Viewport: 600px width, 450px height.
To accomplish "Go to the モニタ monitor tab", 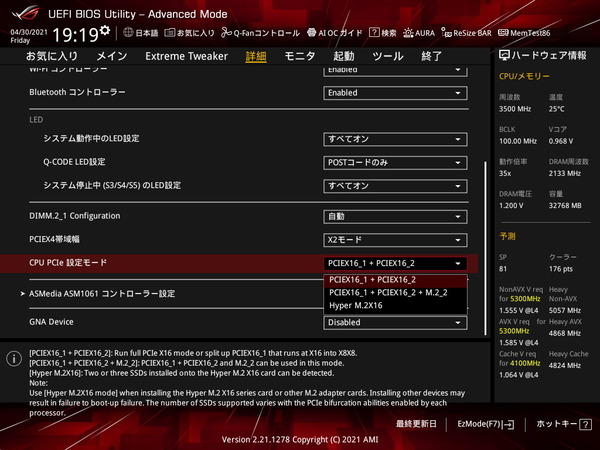I will [300, 56].
